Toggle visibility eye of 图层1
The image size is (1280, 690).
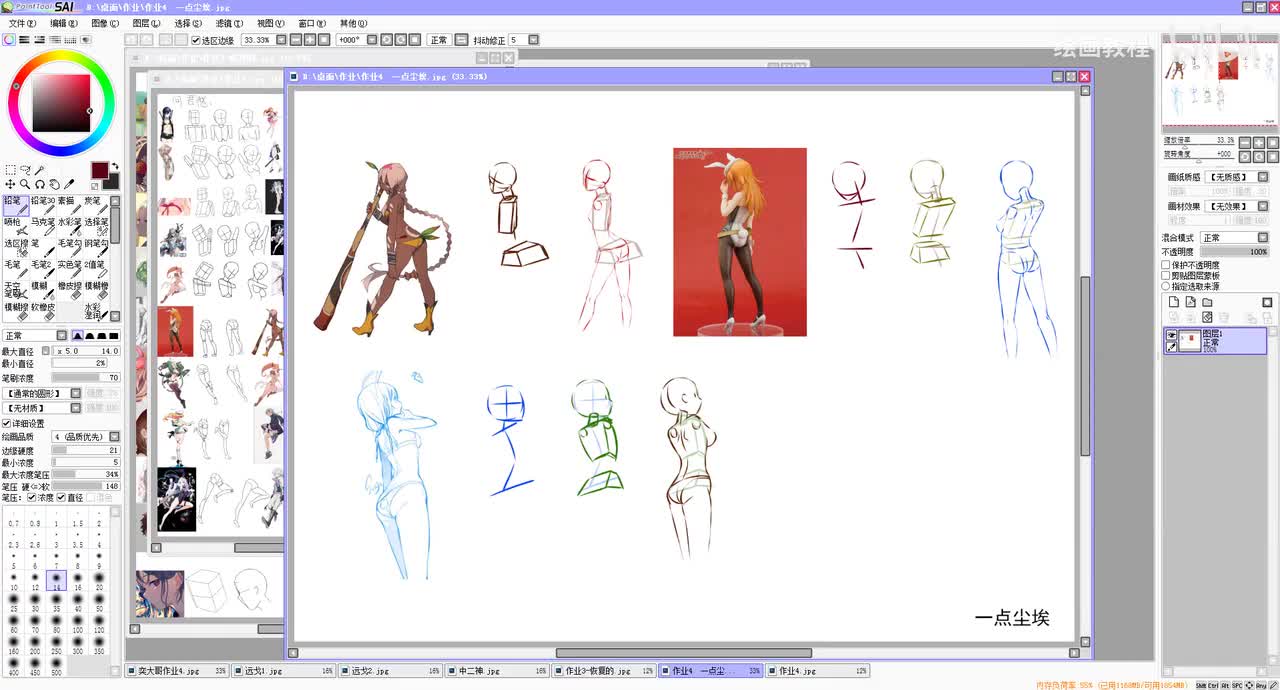[1171, 334]
